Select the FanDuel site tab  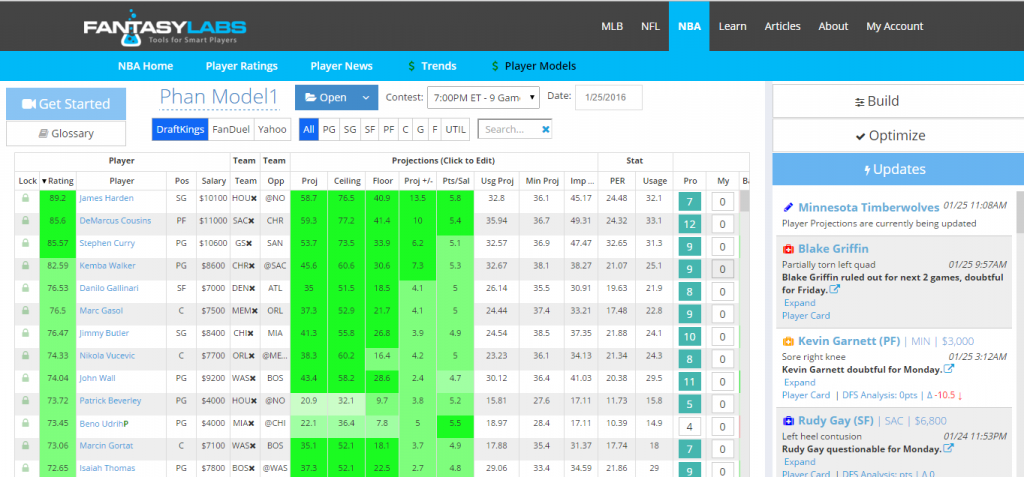coord(231,129)
